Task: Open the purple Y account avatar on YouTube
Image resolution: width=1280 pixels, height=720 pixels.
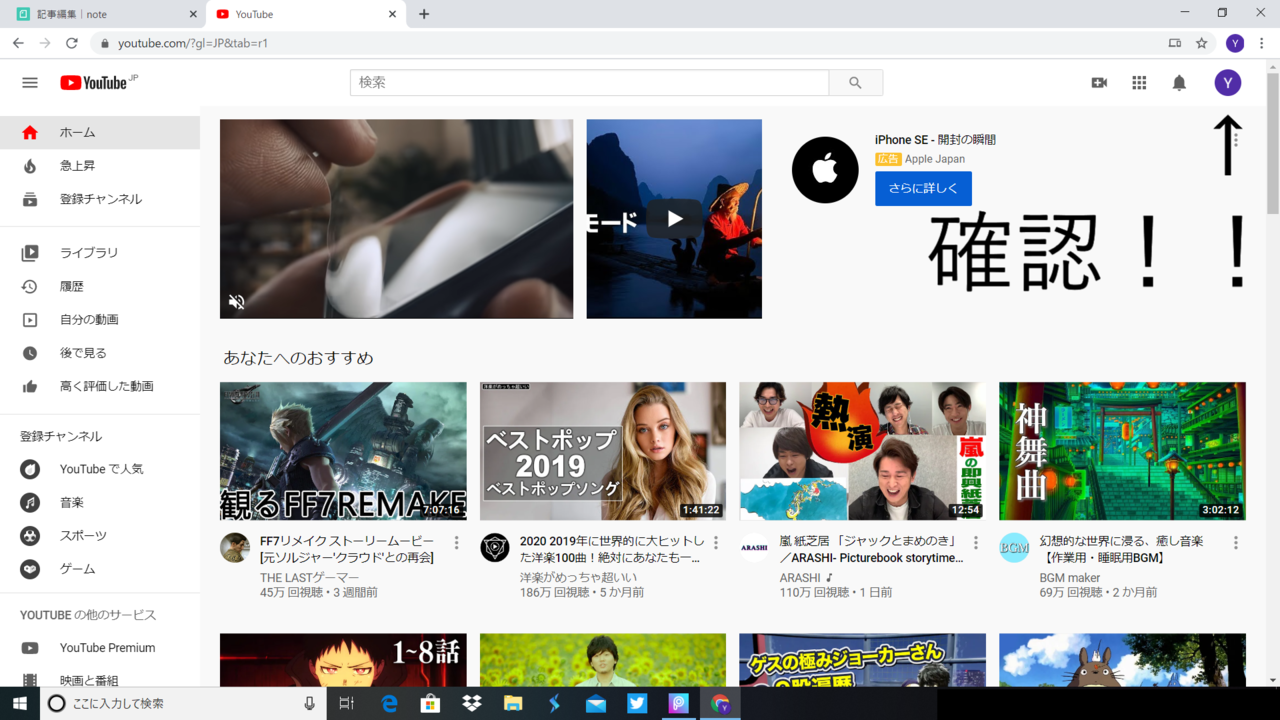Action: click(1228, 83)
